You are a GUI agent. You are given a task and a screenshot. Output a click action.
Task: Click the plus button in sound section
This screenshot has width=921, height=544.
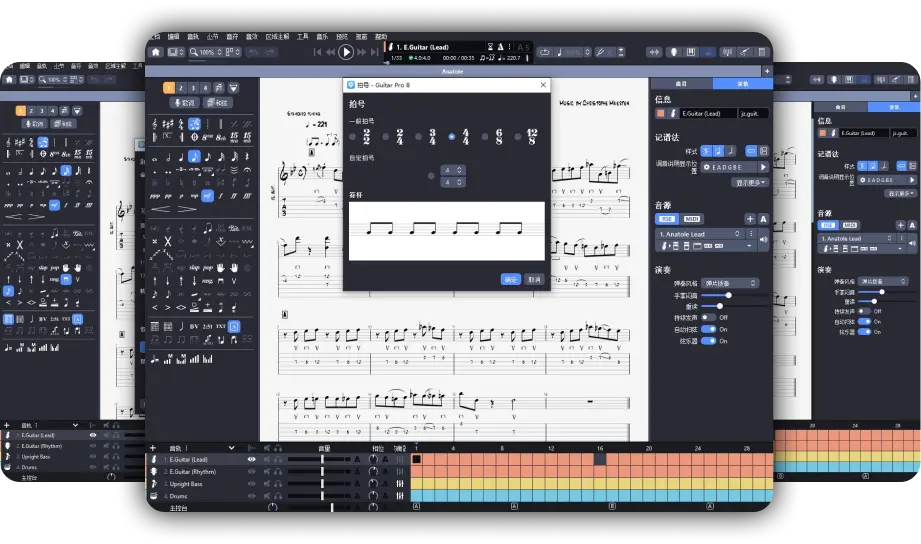749,219
